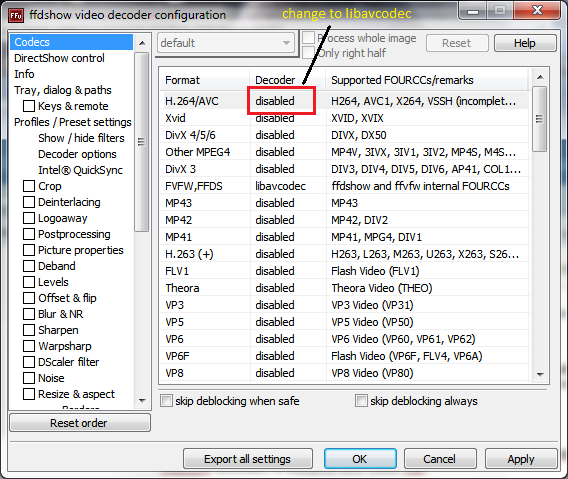This screenshot has height=479, width=568.
Task: Click the Apply button
Action: pos(521,459)
